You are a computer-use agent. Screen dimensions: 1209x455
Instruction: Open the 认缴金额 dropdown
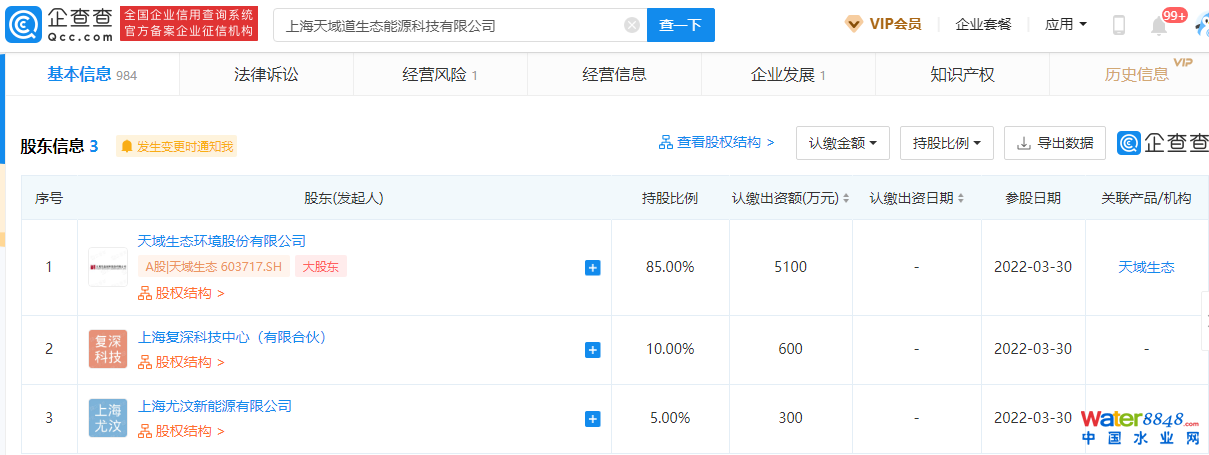click(x=842, y=143)
